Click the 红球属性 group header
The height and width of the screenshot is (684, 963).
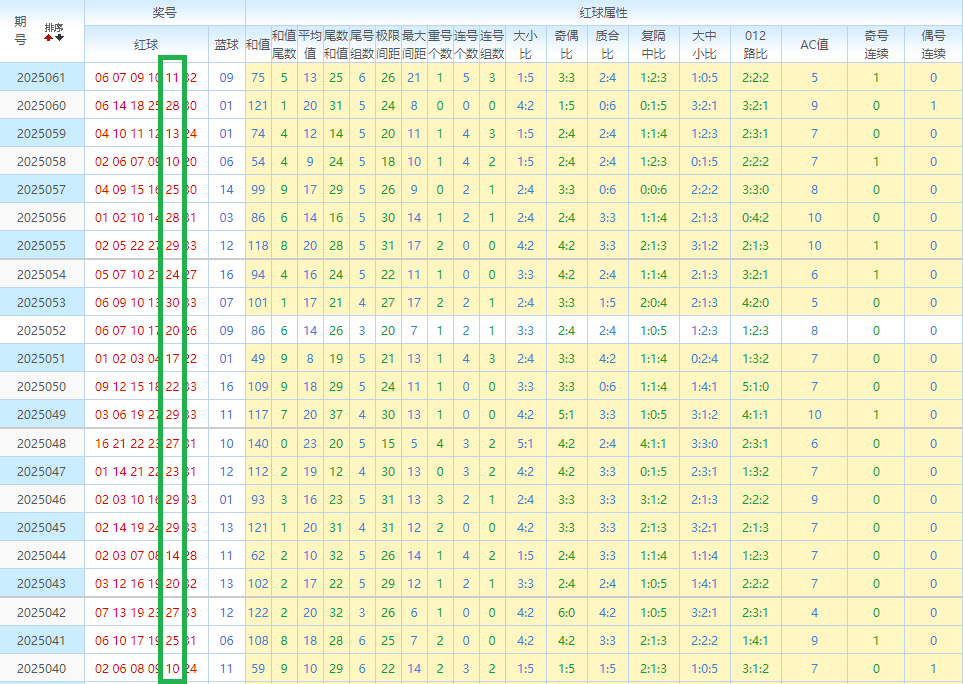603,12
